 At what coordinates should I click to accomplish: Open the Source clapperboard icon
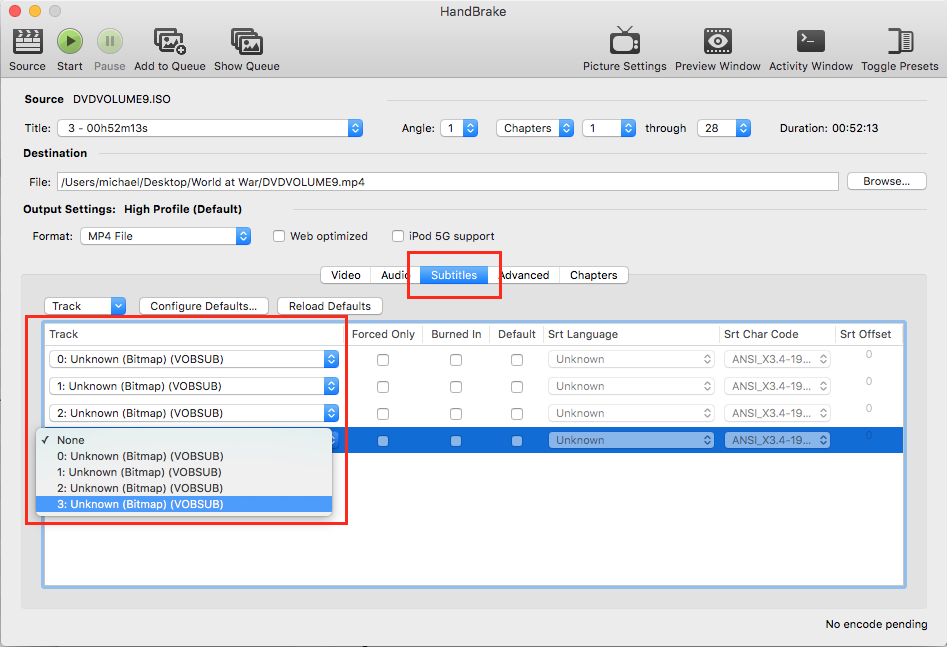pos(27,42)
